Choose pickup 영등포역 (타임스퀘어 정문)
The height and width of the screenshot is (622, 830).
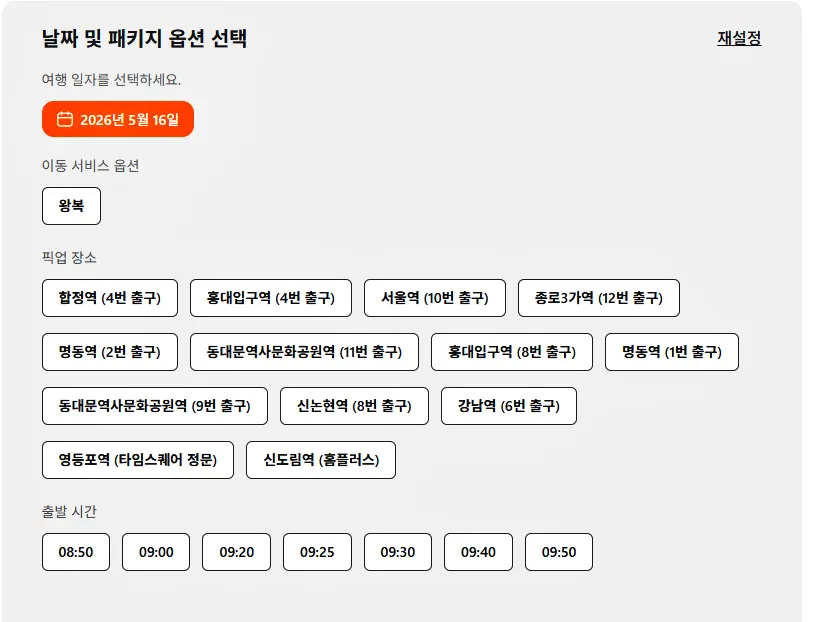coord(138,460)
